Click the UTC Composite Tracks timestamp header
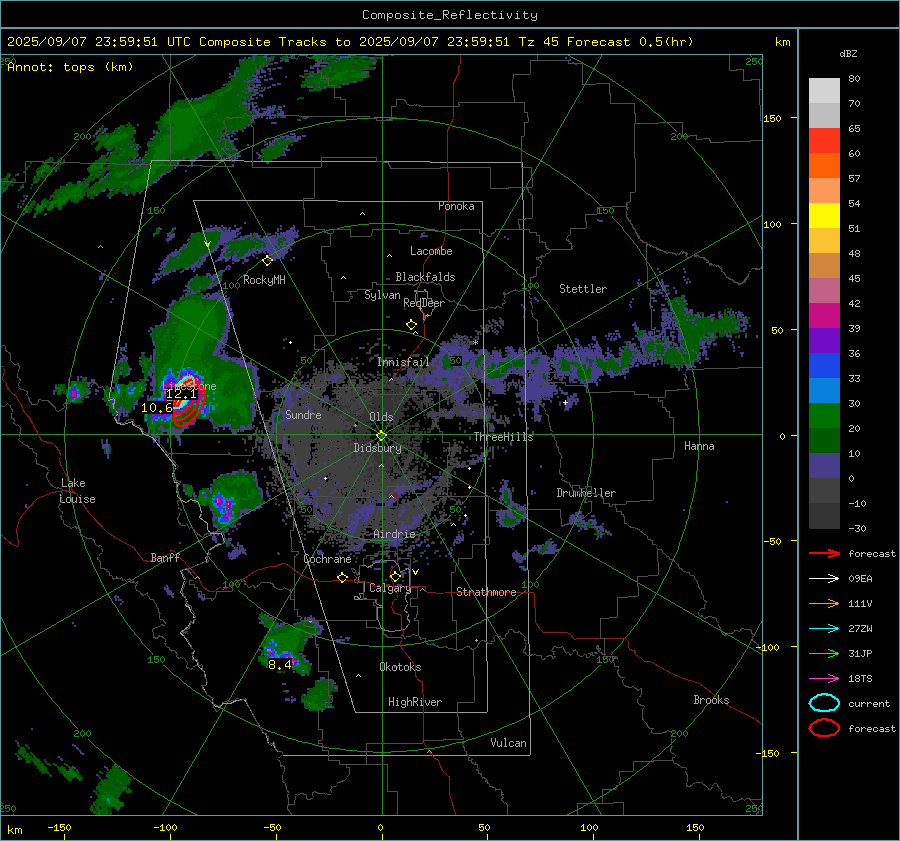The width and height of the screenshot is (900, 841). pyautogui.click(x=350, y=42)
